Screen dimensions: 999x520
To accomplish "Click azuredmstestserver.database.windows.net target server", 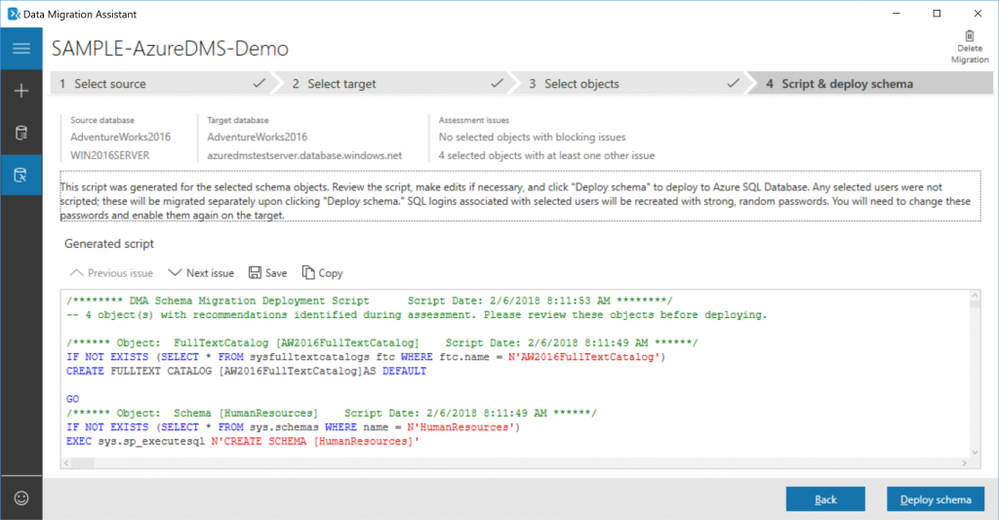I will (x=305, y=155).
